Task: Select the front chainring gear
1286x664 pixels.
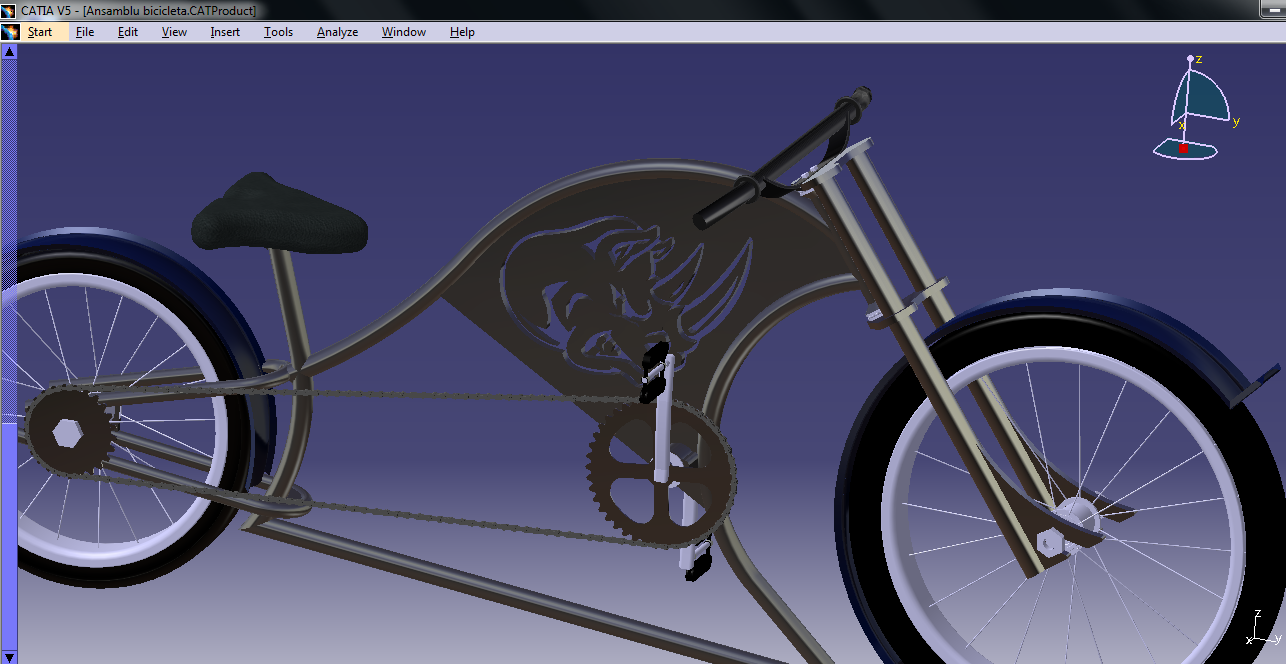Action: pos(662,475)
